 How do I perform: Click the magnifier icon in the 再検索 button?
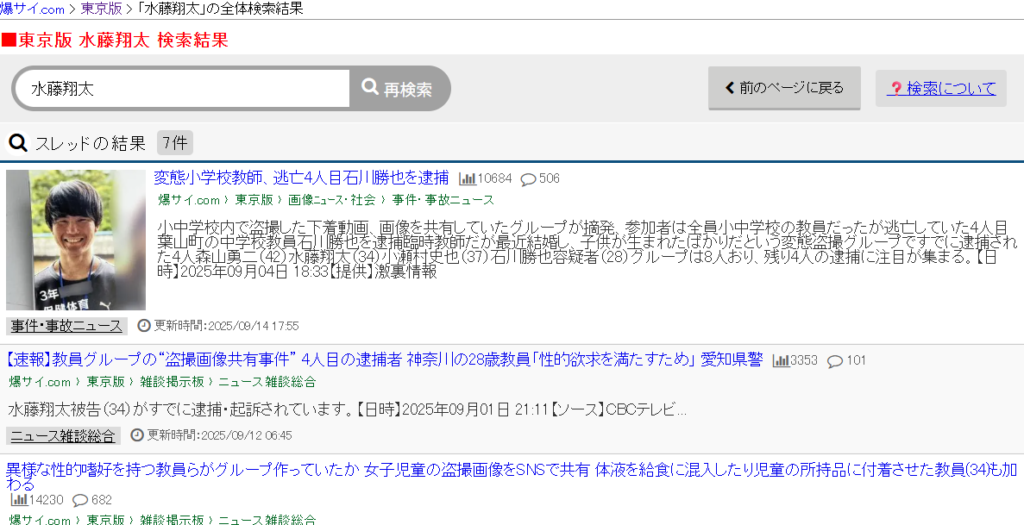point(370,88)
